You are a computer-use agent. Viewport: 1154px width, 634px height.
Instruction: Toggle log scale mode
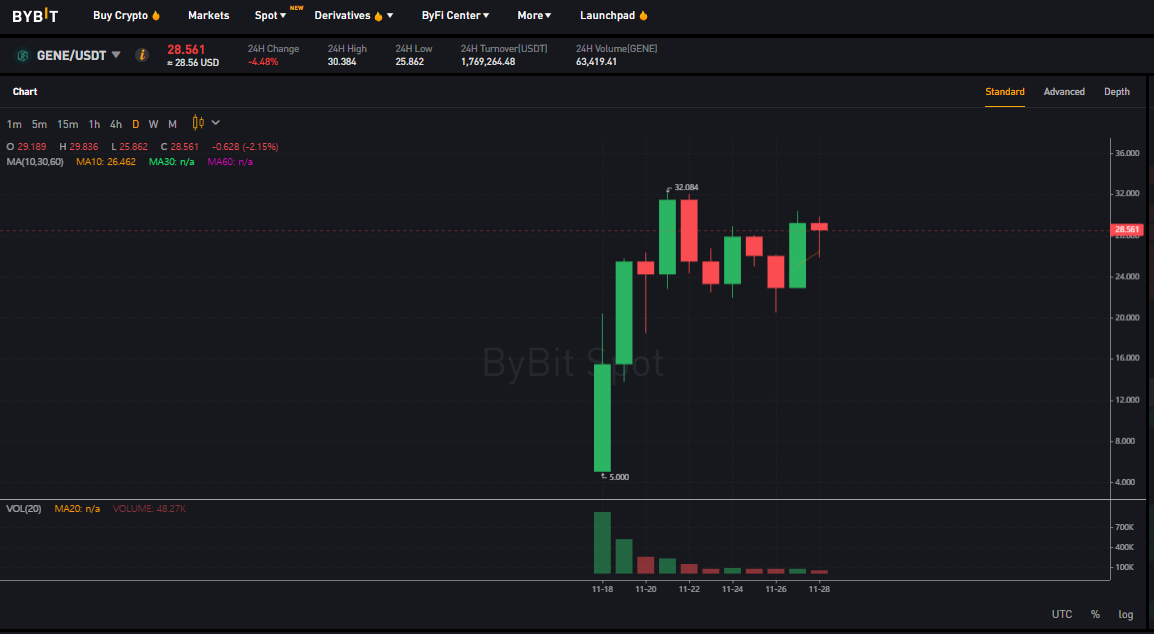click(1125, 614)
